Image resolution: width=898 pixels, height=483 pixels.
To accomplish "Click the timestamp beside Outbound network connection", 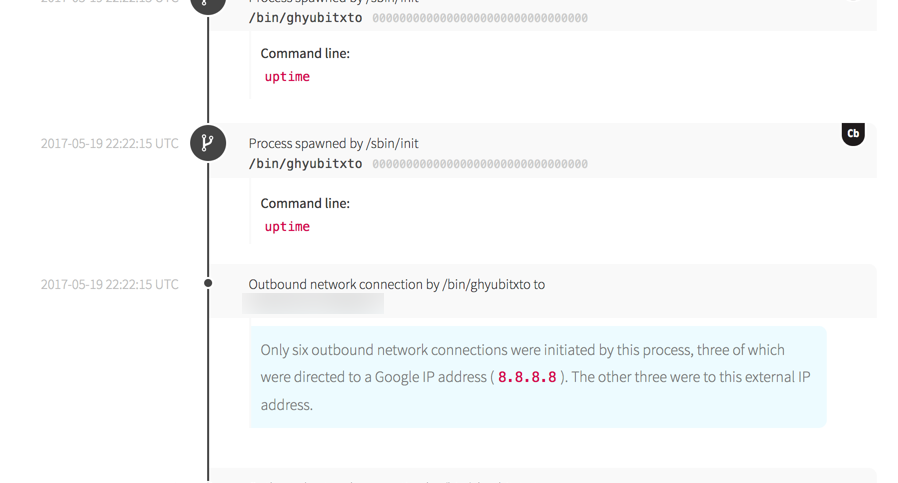I will click(x=110, y=285).
